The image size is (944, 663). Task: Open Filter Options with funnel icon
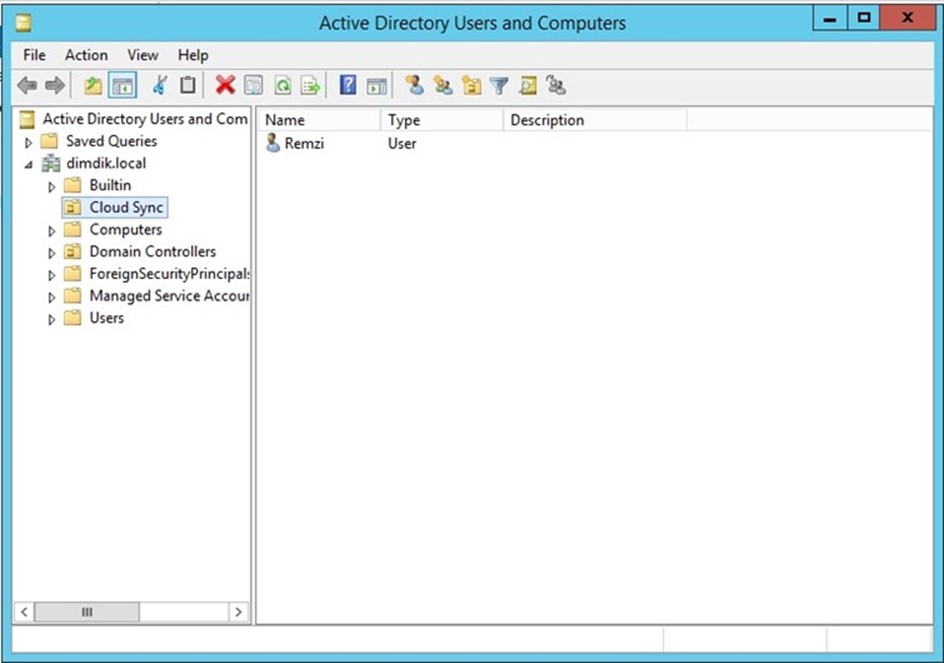tap(499, 86)
